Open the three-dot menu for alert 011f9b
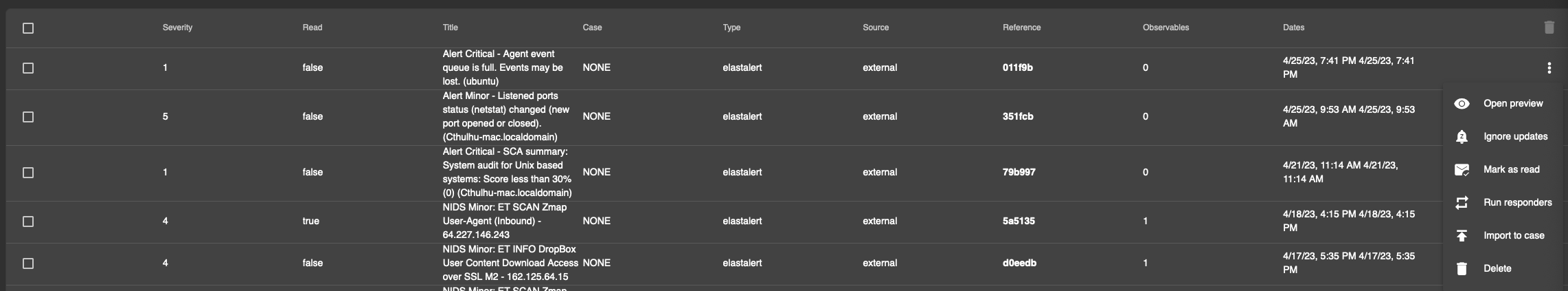 [x=1549, y=67]
